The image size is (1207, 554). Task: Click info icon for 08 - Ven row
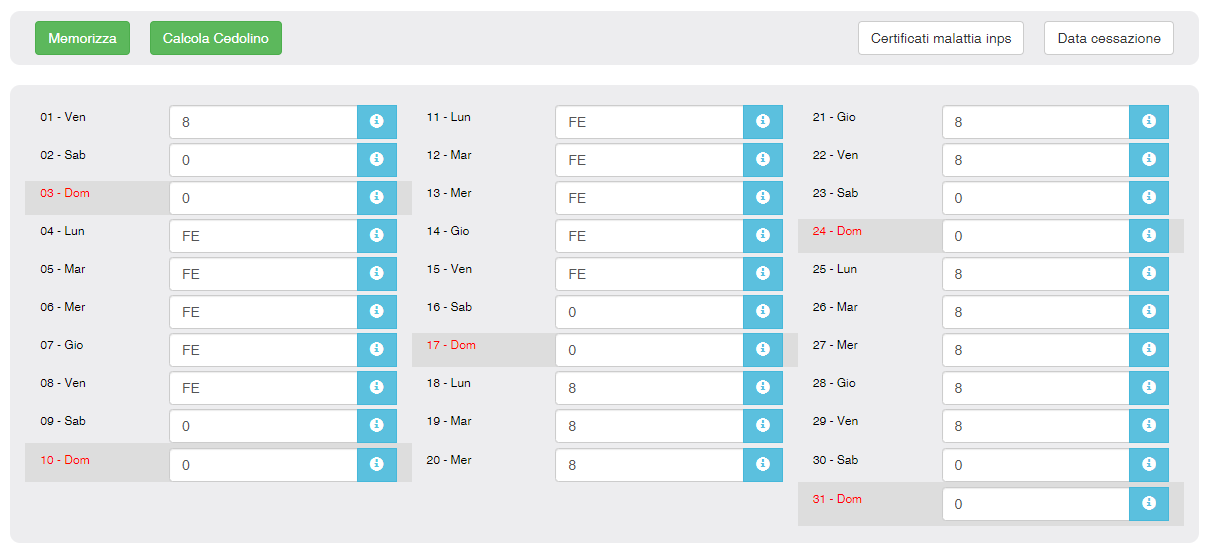376,388
